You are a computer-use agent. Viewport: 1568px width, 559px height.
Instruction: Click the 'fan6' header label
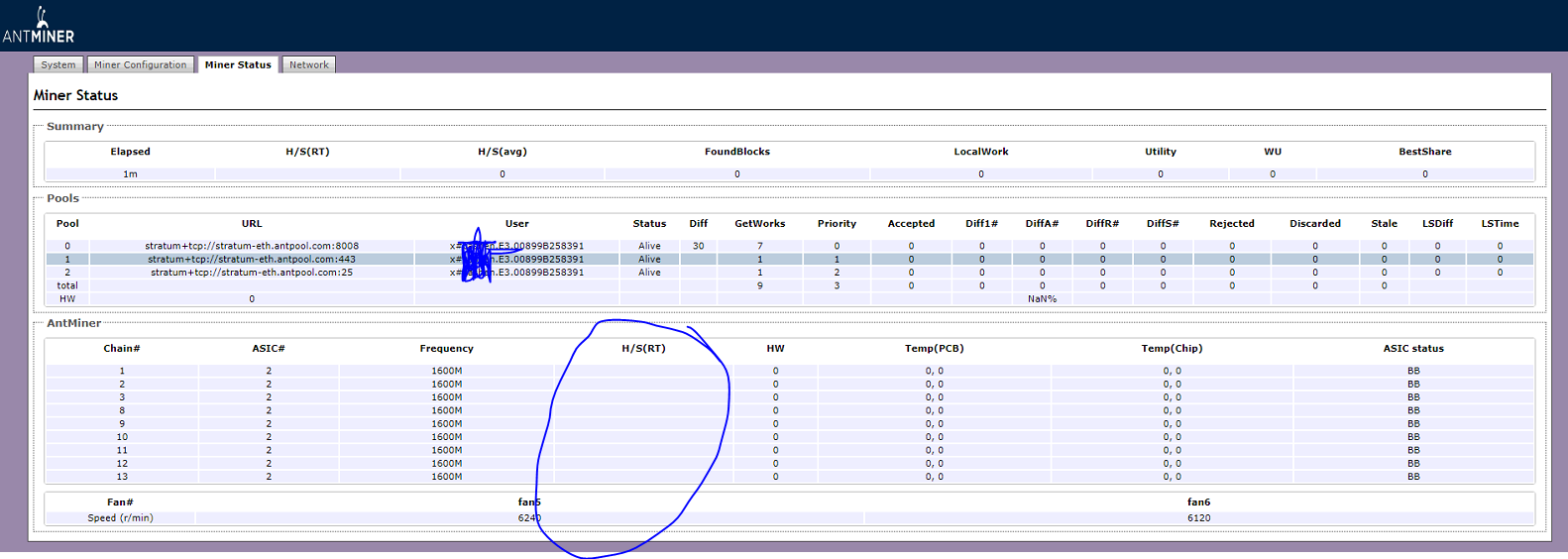(1199, 503)
